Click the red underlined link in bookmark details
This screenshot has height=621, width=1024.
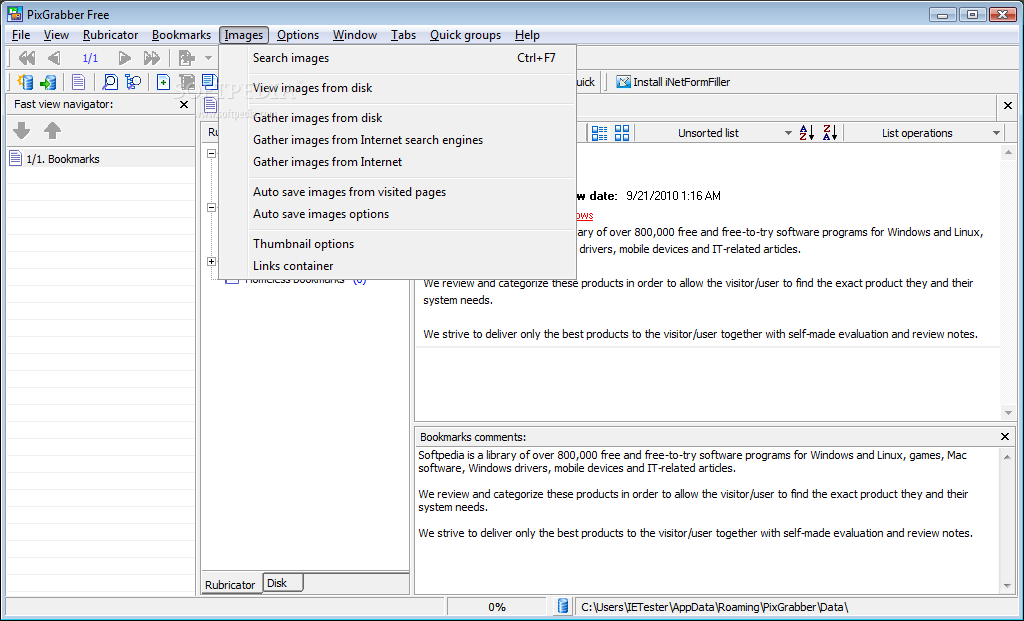coord(584,215)
